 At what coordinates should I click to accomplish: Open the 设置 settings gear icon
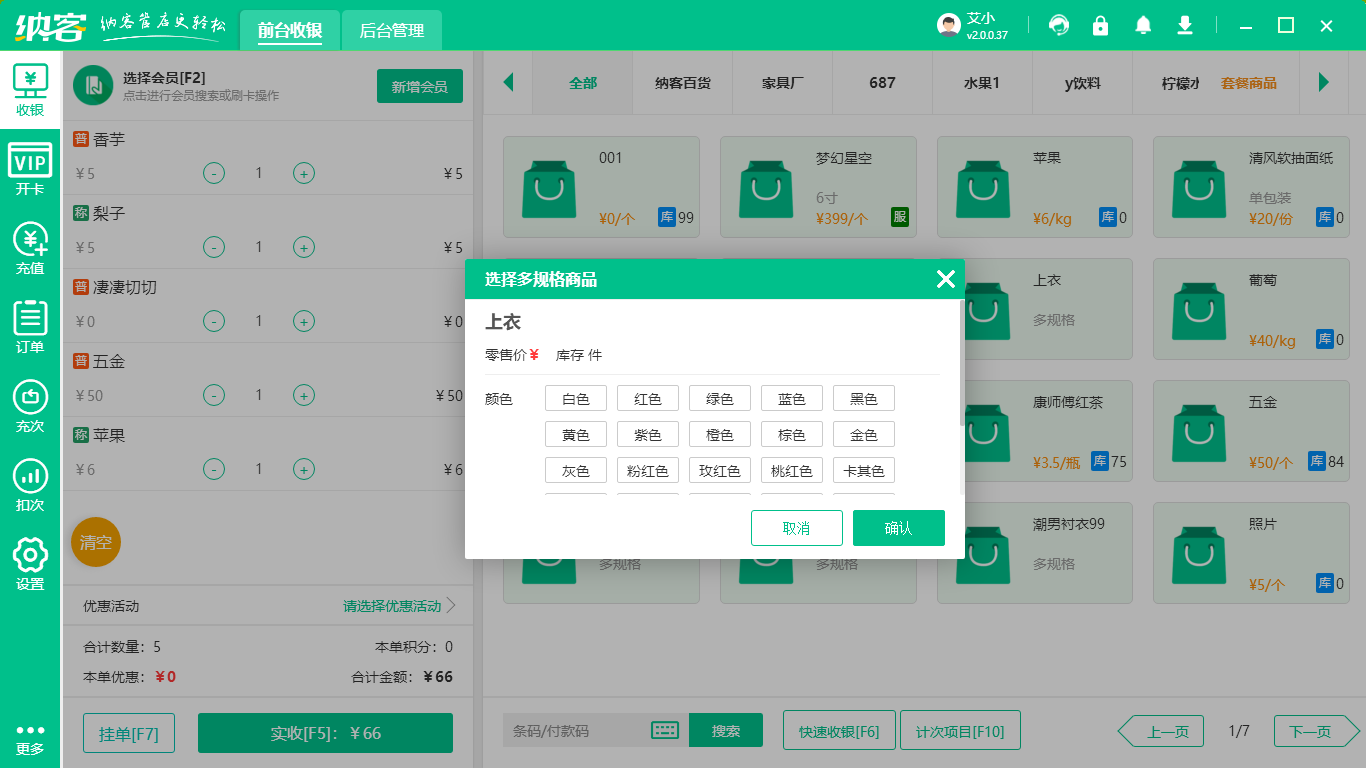pos(30,564)
